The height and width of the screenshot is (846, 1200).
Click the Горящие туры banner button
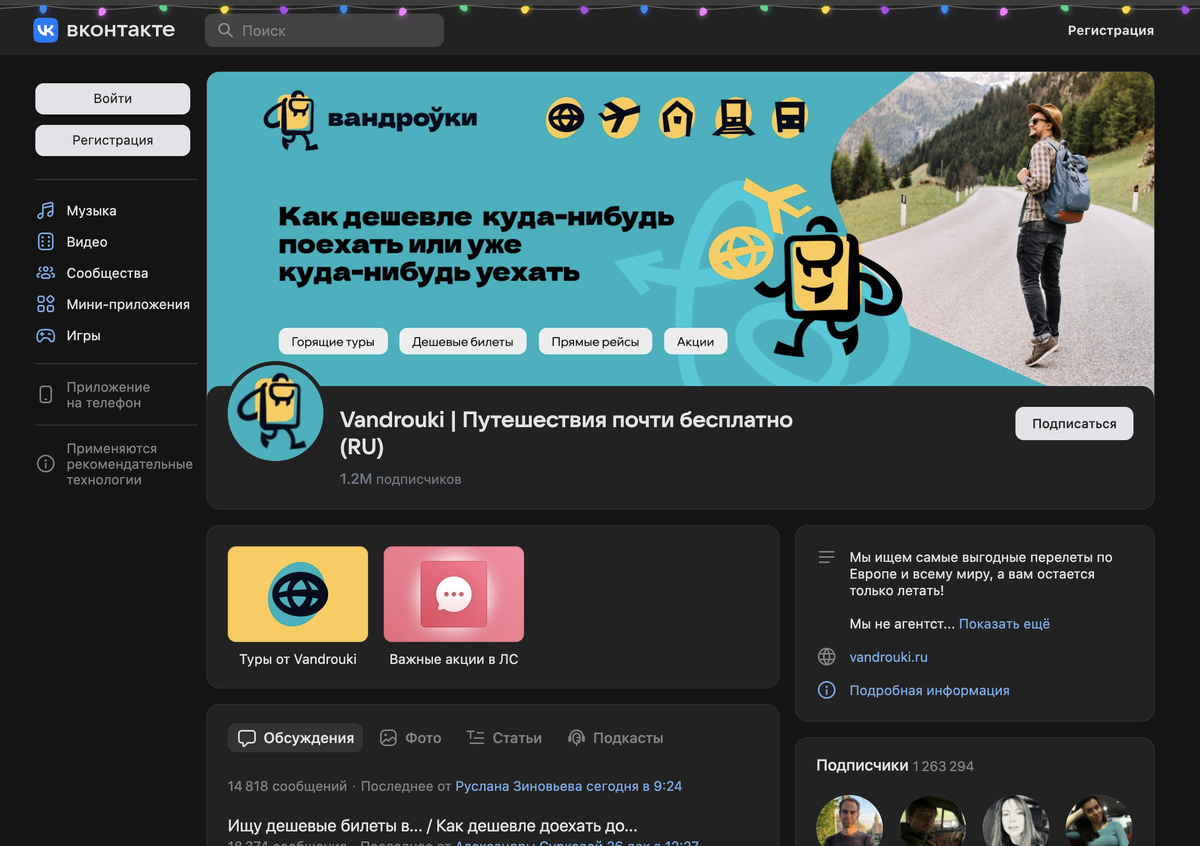click(x=333, y=342)
